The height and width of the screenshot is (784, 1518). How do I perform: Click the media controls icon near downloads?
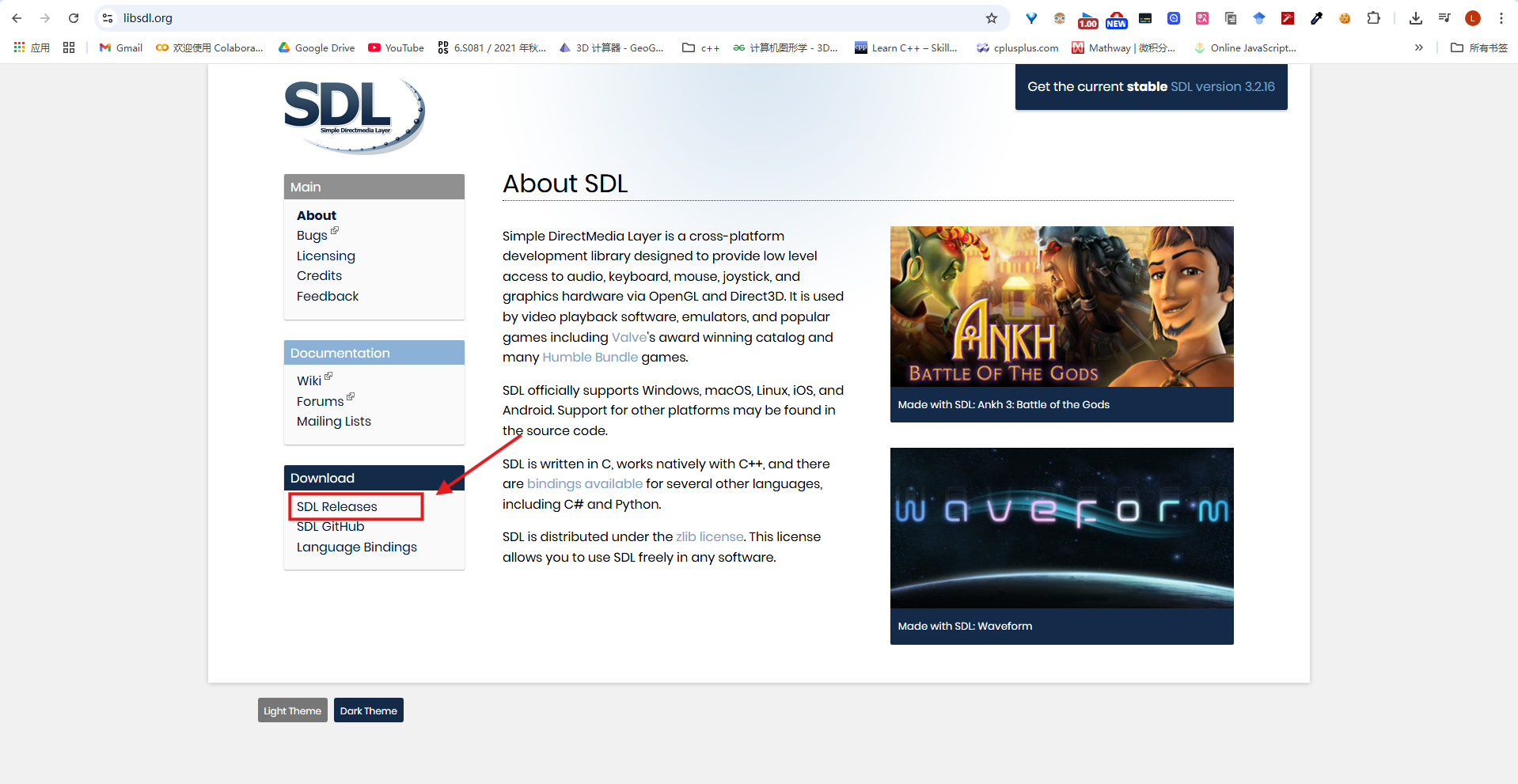coord(1444,17)
